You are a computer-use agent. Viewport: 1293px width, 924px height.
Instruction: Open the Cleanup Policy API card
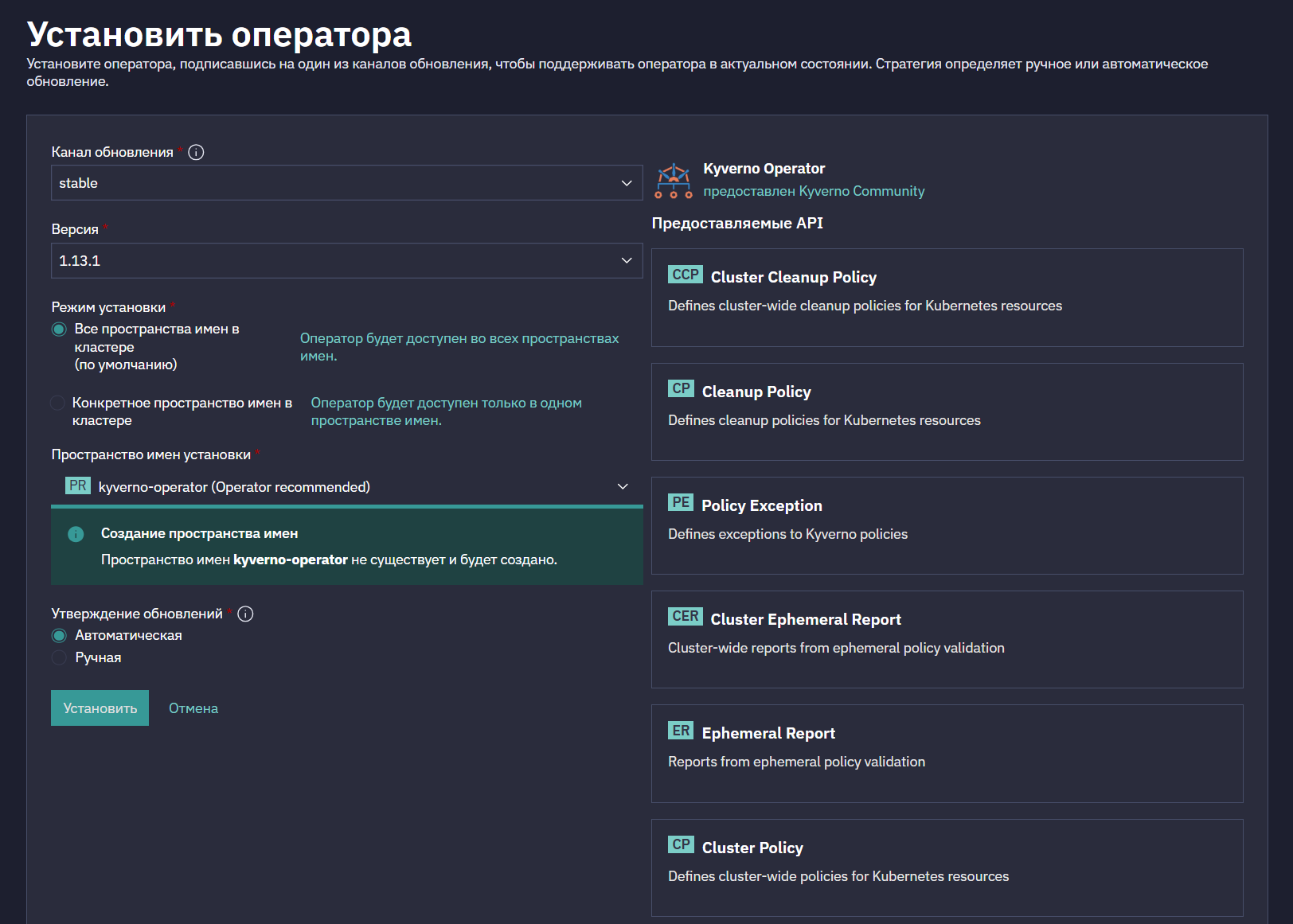coord(947,411)
